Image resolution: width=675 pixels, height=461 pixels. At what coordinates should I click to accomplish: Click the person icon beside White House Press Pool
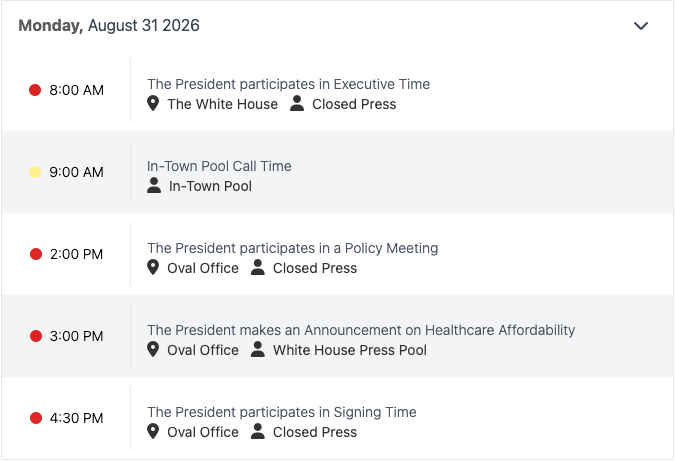257,350
